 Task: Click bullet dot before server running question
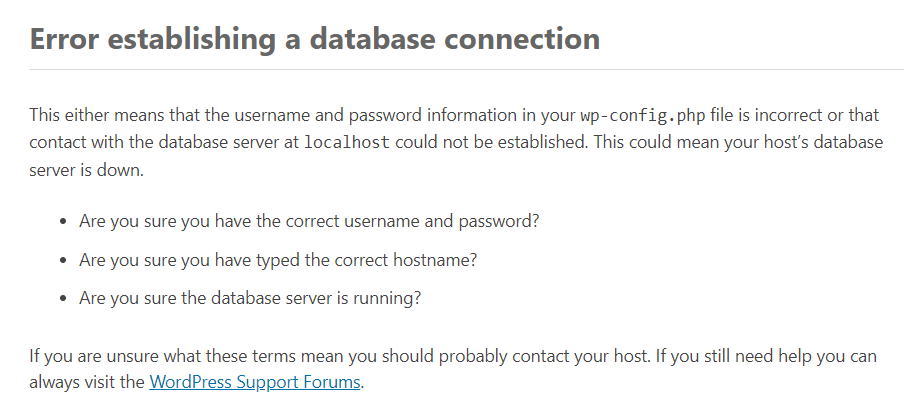(x=64, y=299)
